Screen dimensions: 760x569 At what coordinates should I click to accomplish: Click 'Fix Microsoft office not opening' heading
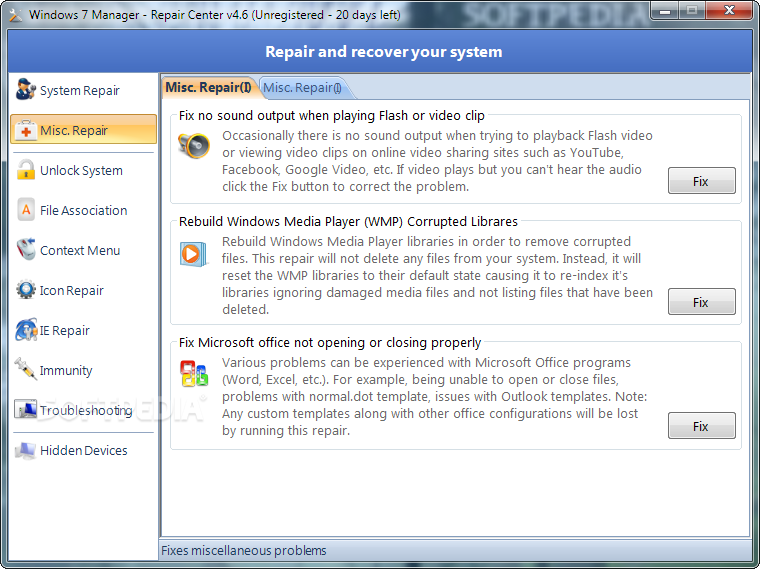point(330,343)
